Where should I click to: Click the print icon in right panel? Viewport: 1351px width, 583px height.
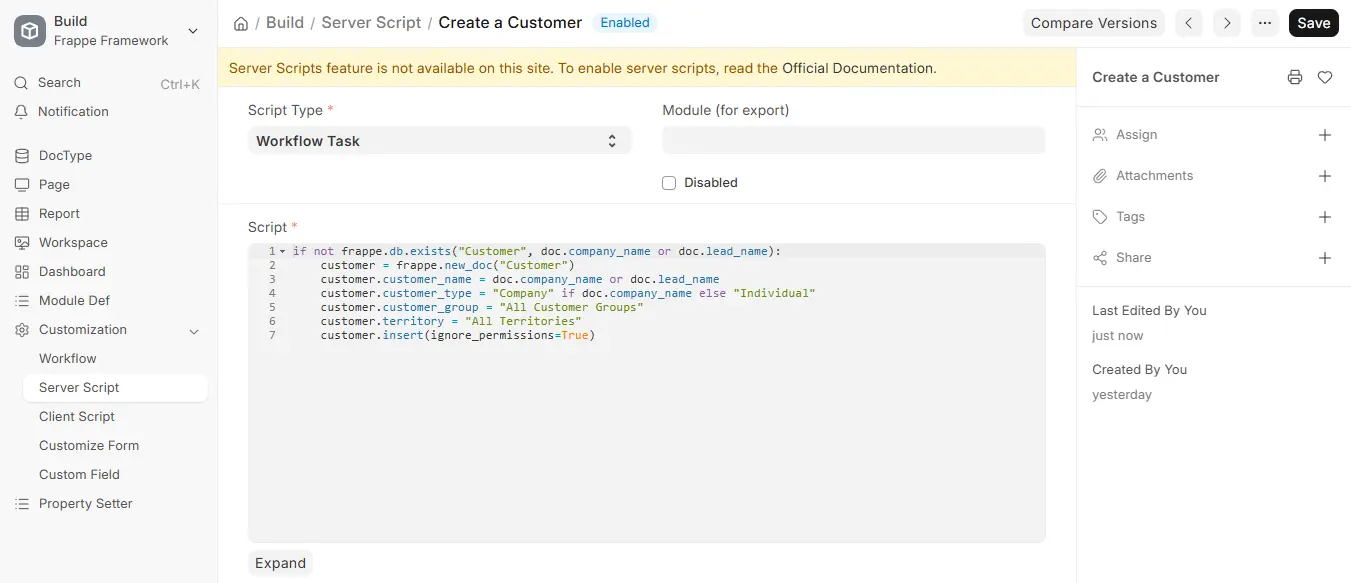1295,77
